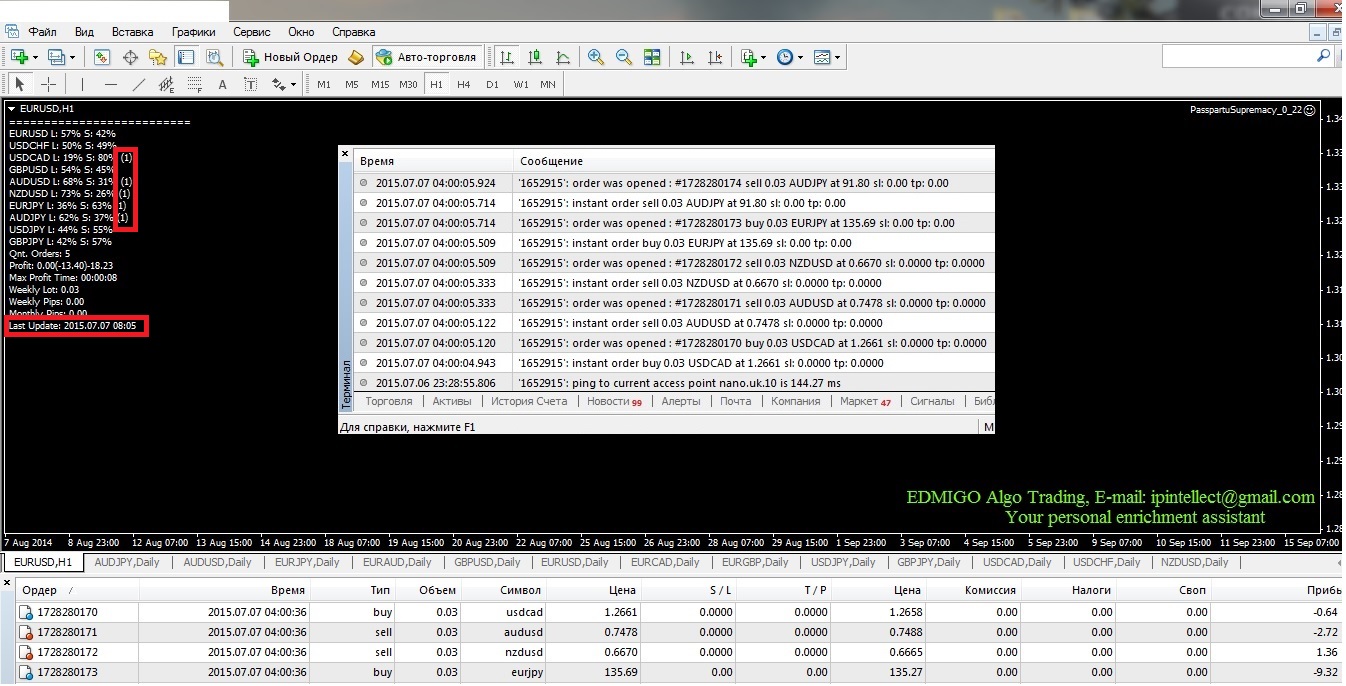Open the Вставка menu
Viewport: 1346px width, 686px height.
click(x=132, y=31)
